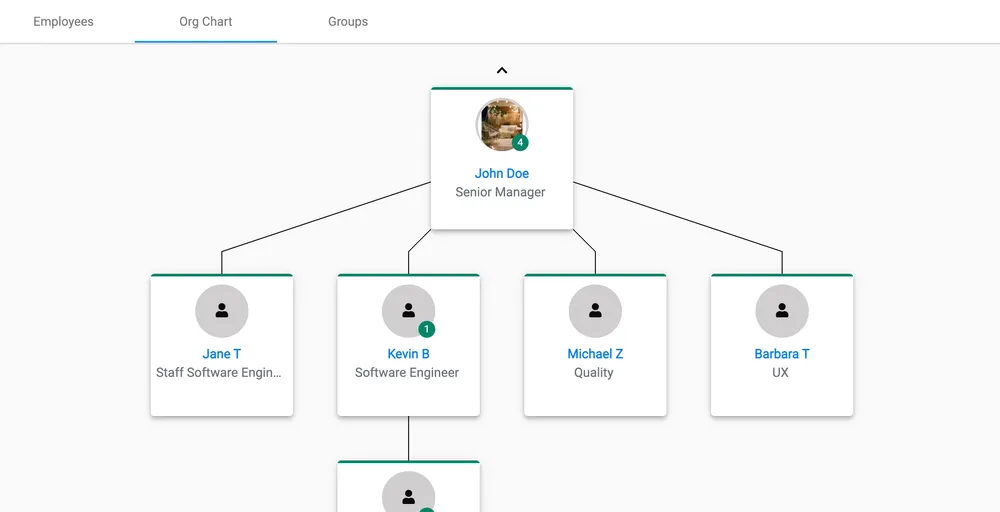Switch to the Employees tab

pos(63,22)
